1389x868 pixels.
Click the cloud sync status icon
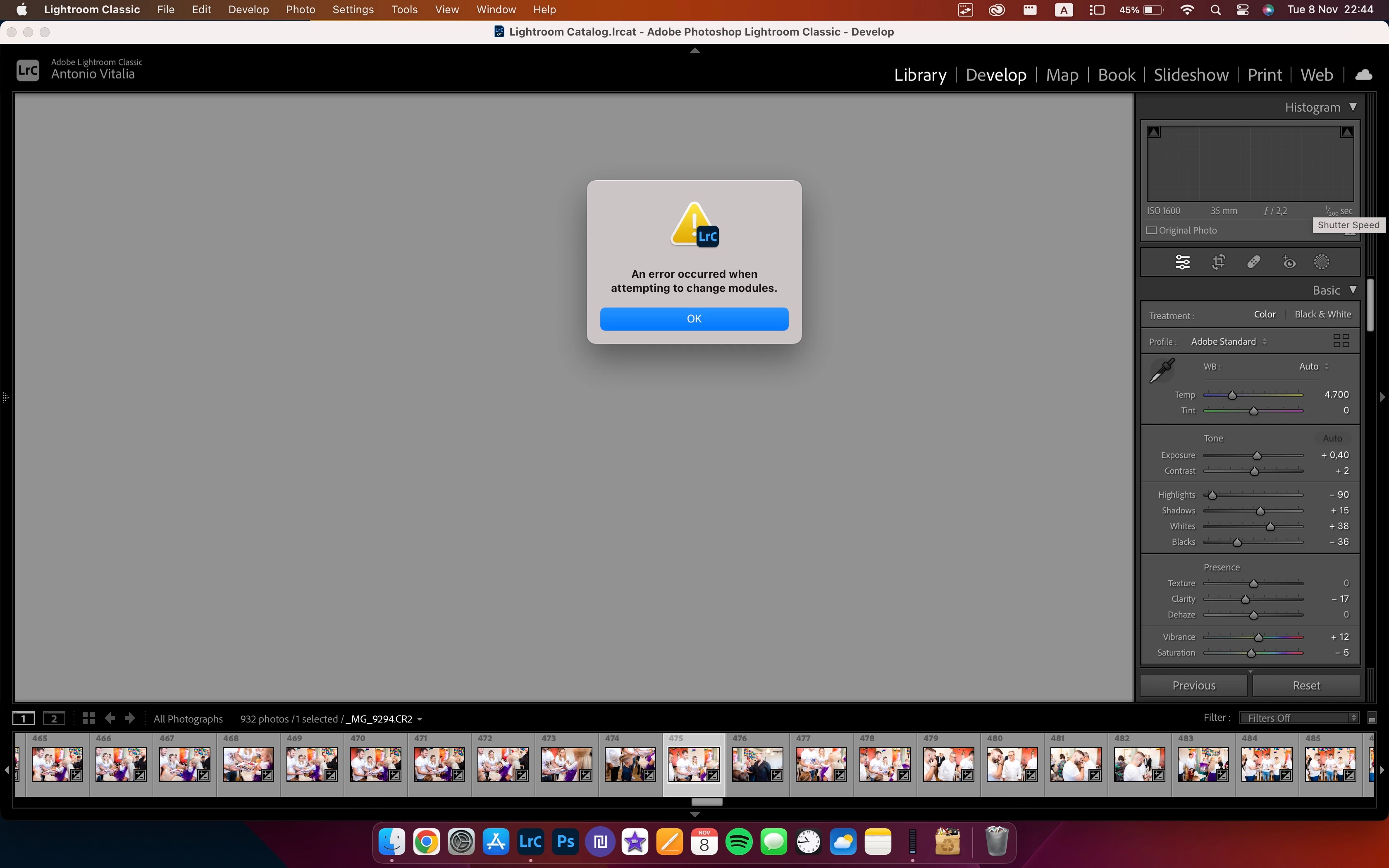[1364, 75]
